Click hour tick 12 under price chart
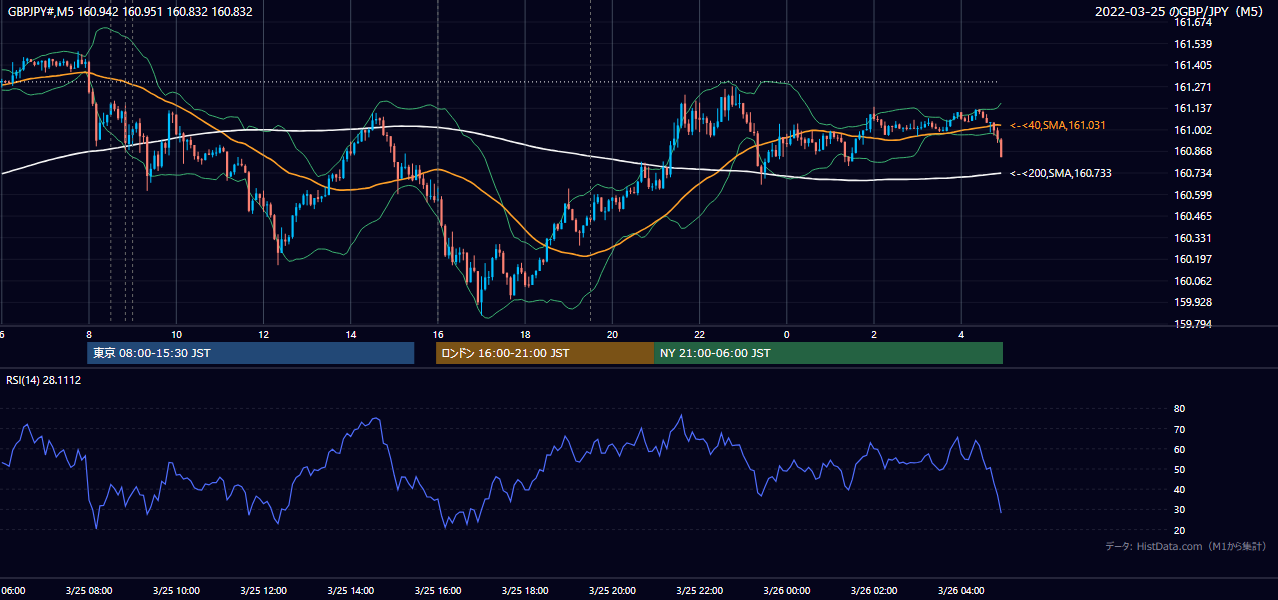Screen dimensions: 1278x600 coord(264,334)
